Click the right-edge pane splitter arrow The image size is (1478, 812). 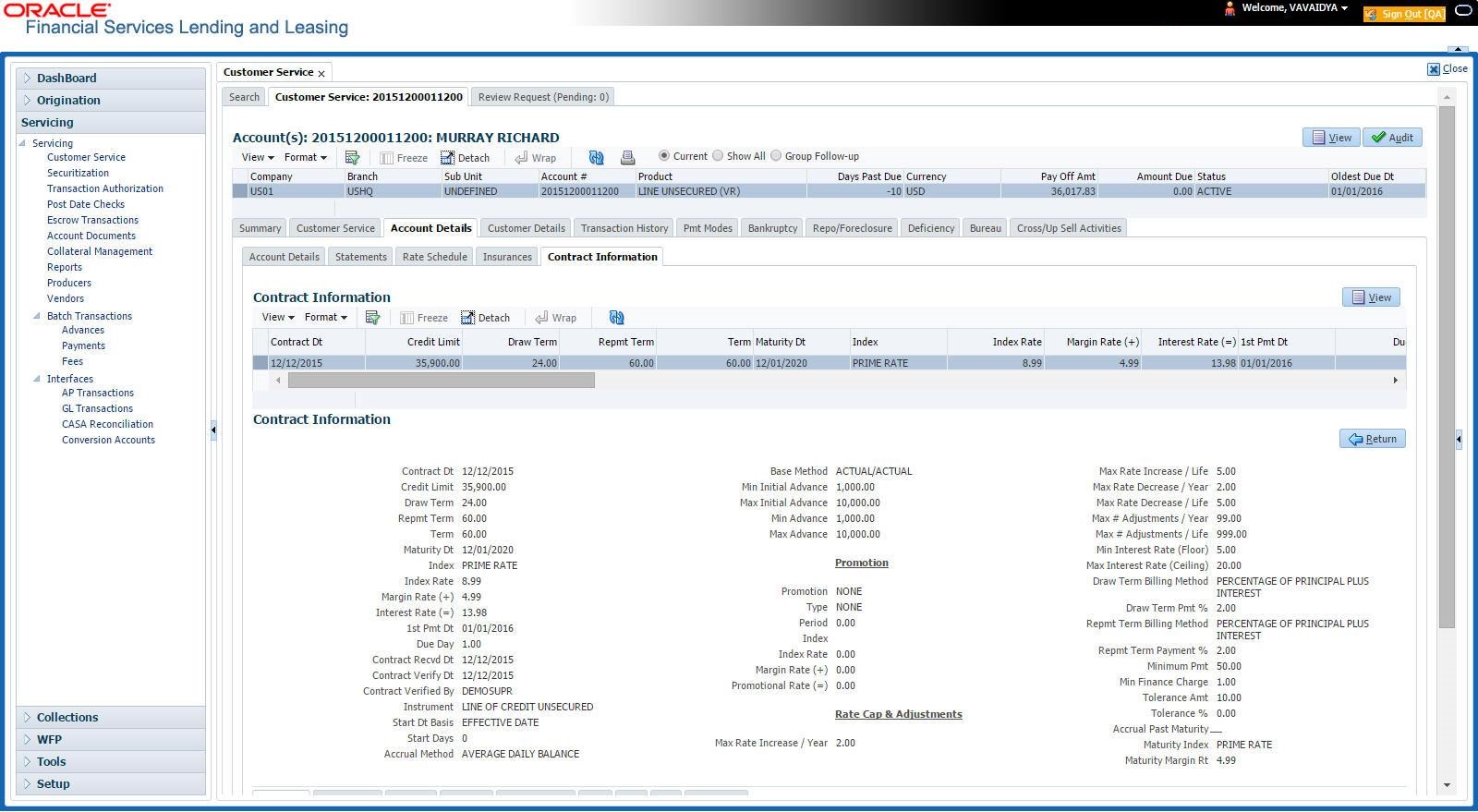pyautogui.click(x=1459, y=440)
